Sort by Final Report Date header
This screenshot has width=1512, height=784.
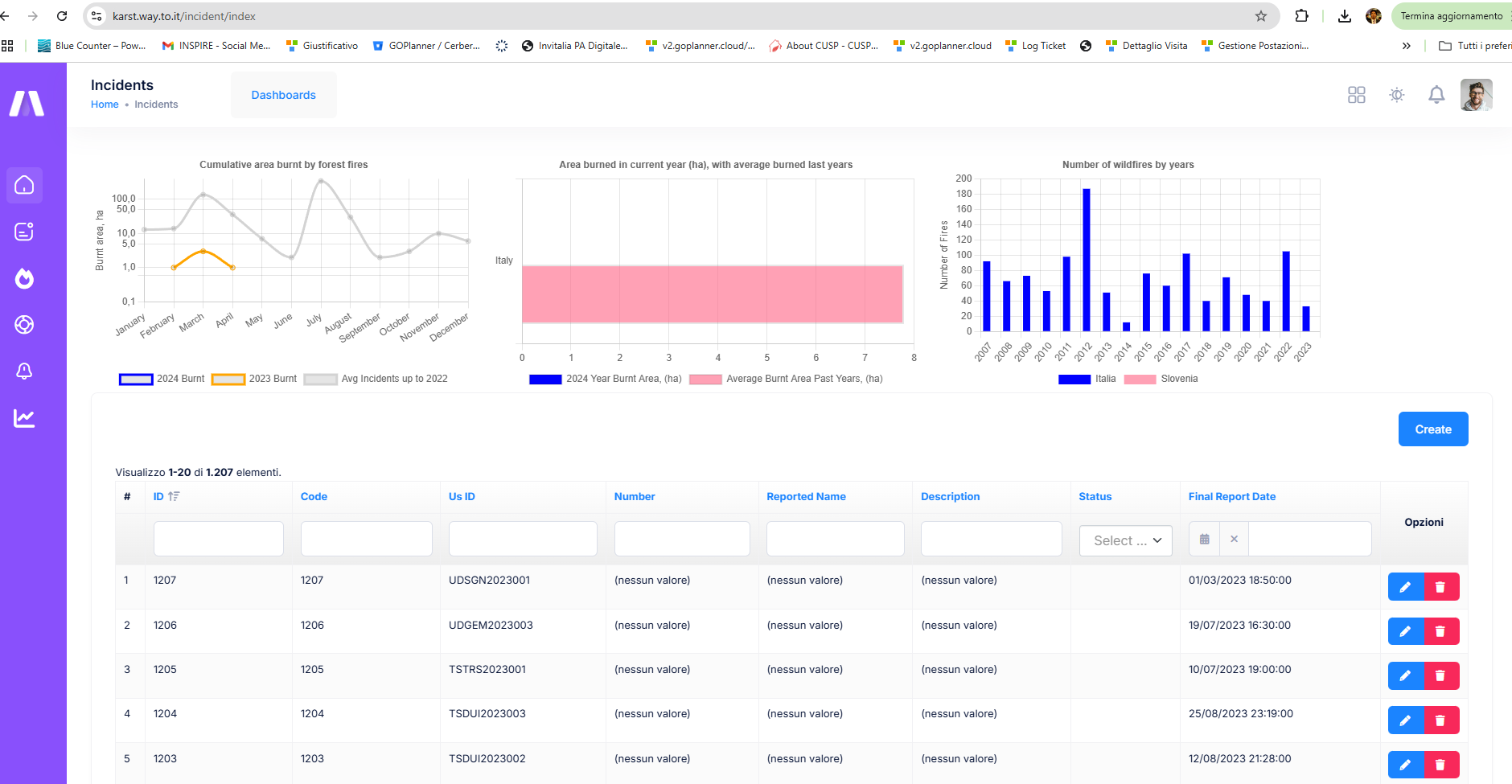tap(1231, 497)
